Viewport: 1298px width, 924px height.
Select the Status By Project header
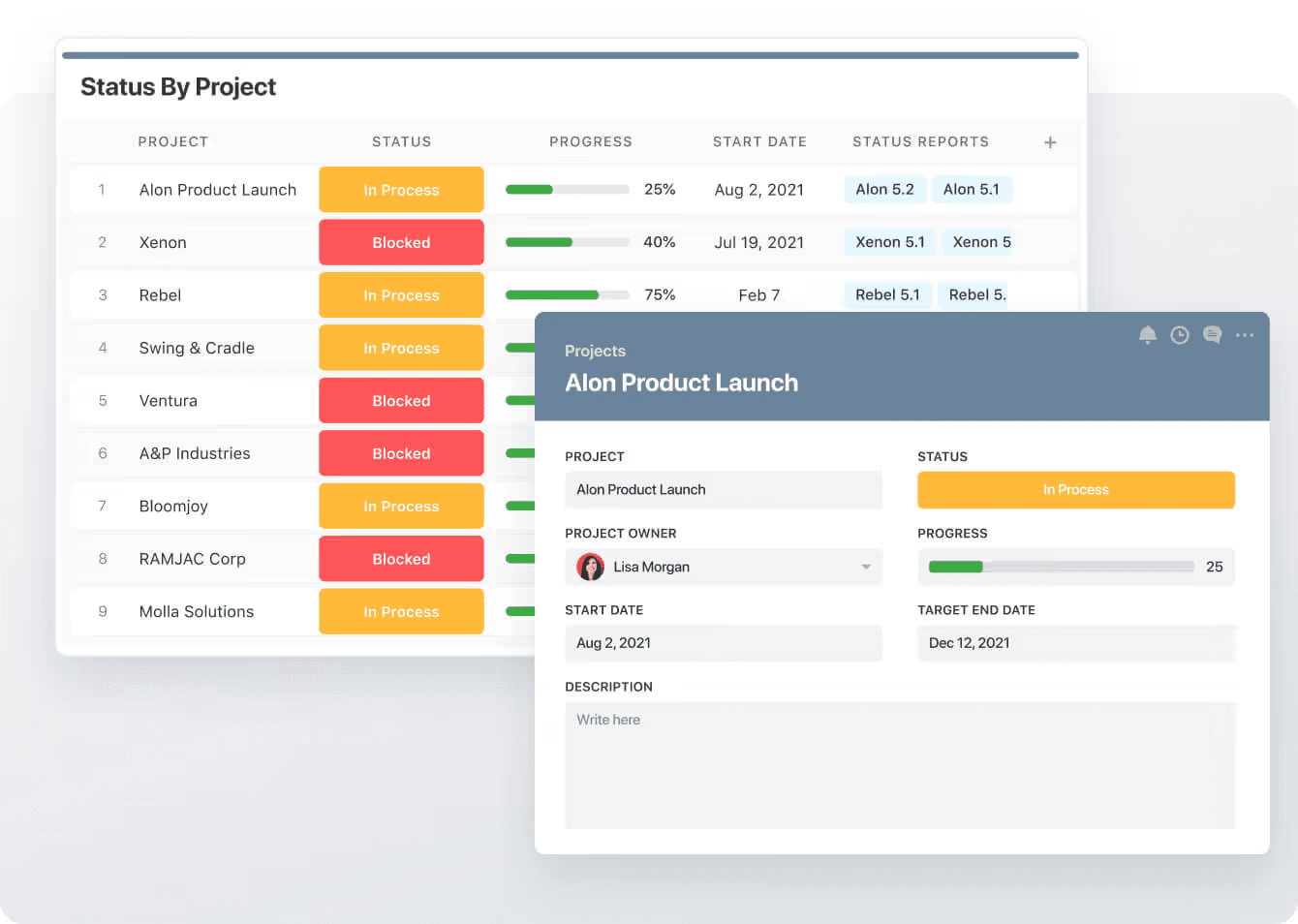pyautogui.click(x=178, y=86)
